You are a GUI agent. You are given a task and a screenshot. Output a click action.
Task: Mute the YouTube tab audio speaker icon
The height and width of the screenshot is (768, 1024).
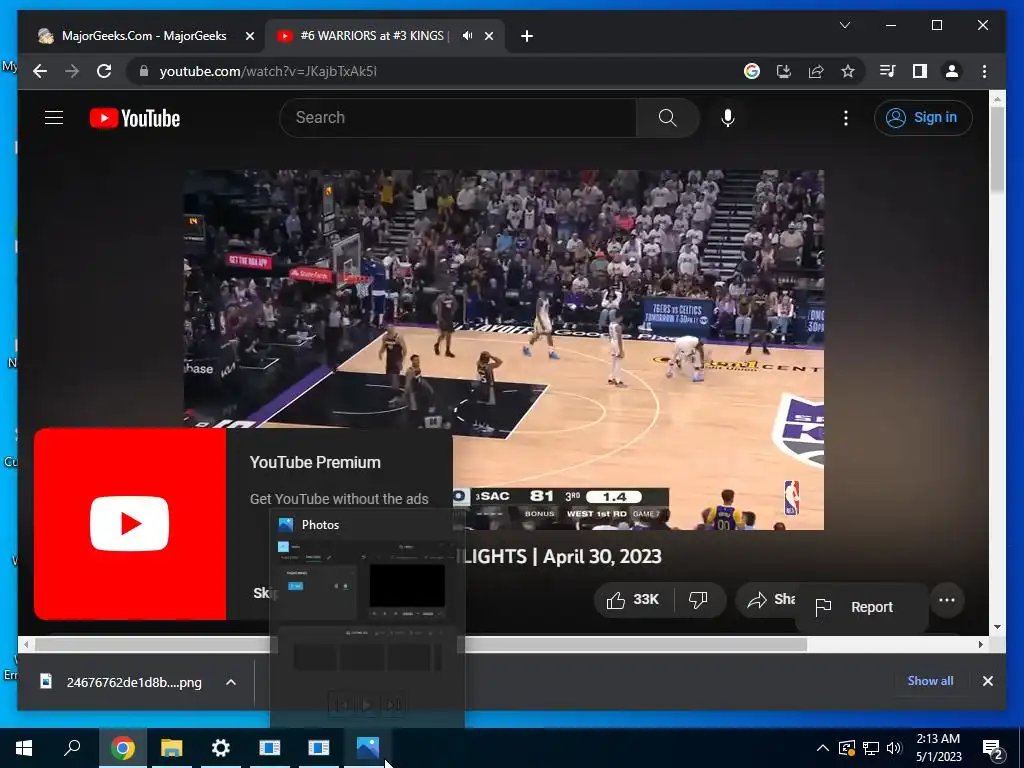[x=468, y=36]
